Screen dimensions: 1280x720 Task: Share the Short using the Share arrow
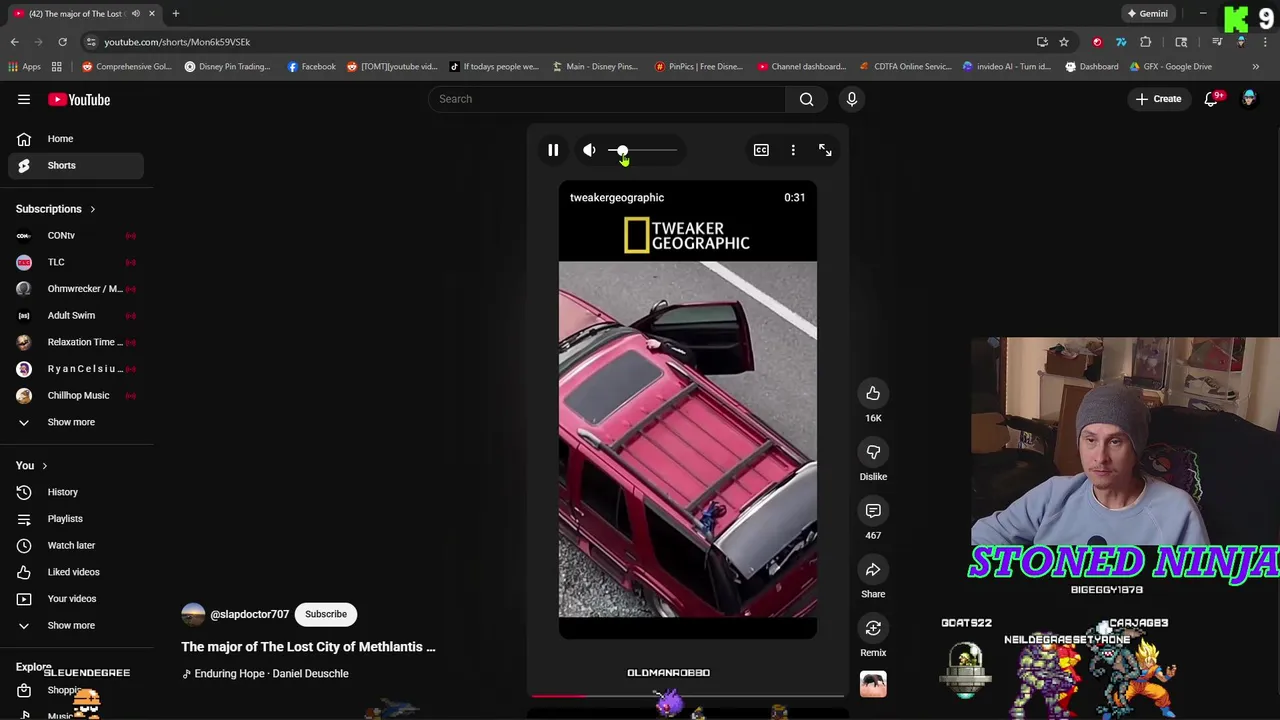click(873, 570)
